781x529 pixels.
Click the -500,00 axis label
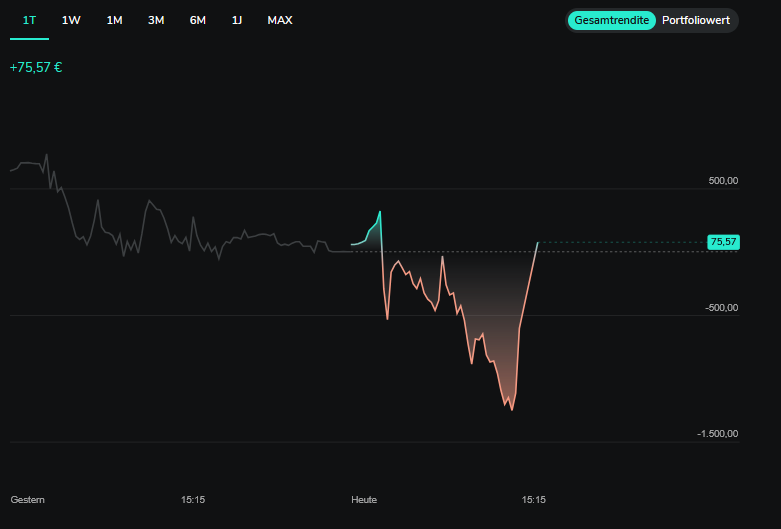click(x=720, y=308)
